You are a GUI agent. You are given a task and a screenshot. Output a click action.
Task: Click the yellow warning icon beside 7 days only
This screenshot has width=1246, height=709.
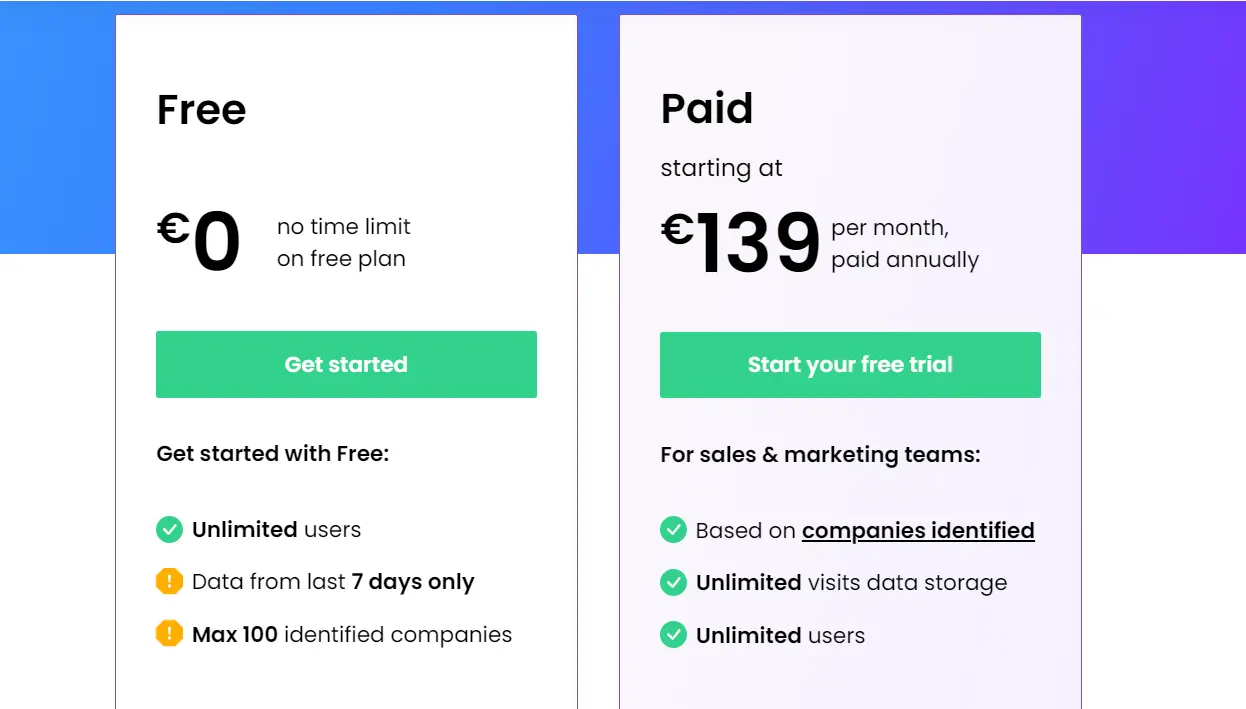[x=170, y=581]
